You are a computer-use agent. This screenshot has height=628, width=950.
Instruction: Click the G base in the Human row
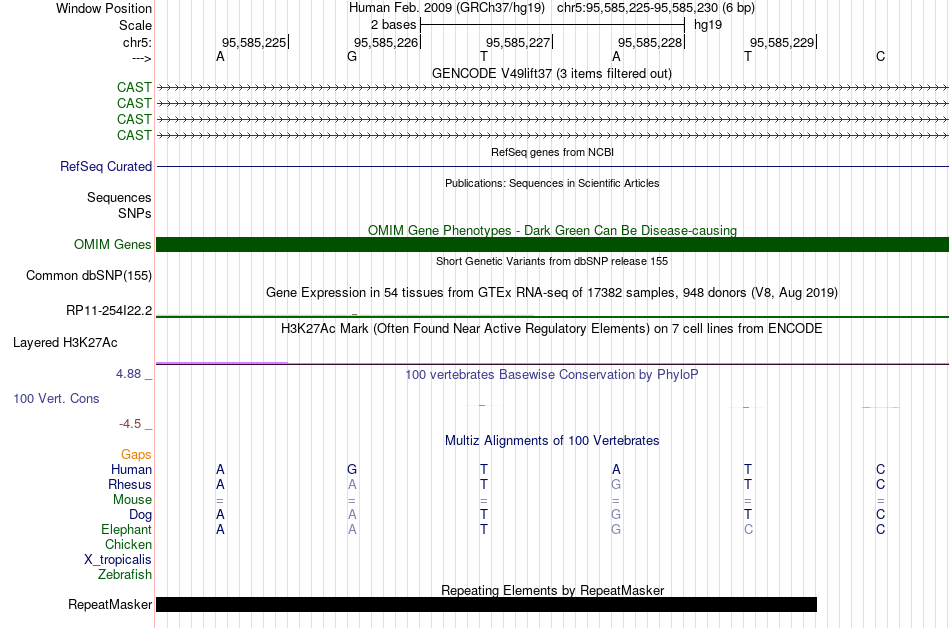tap(352, 469)
